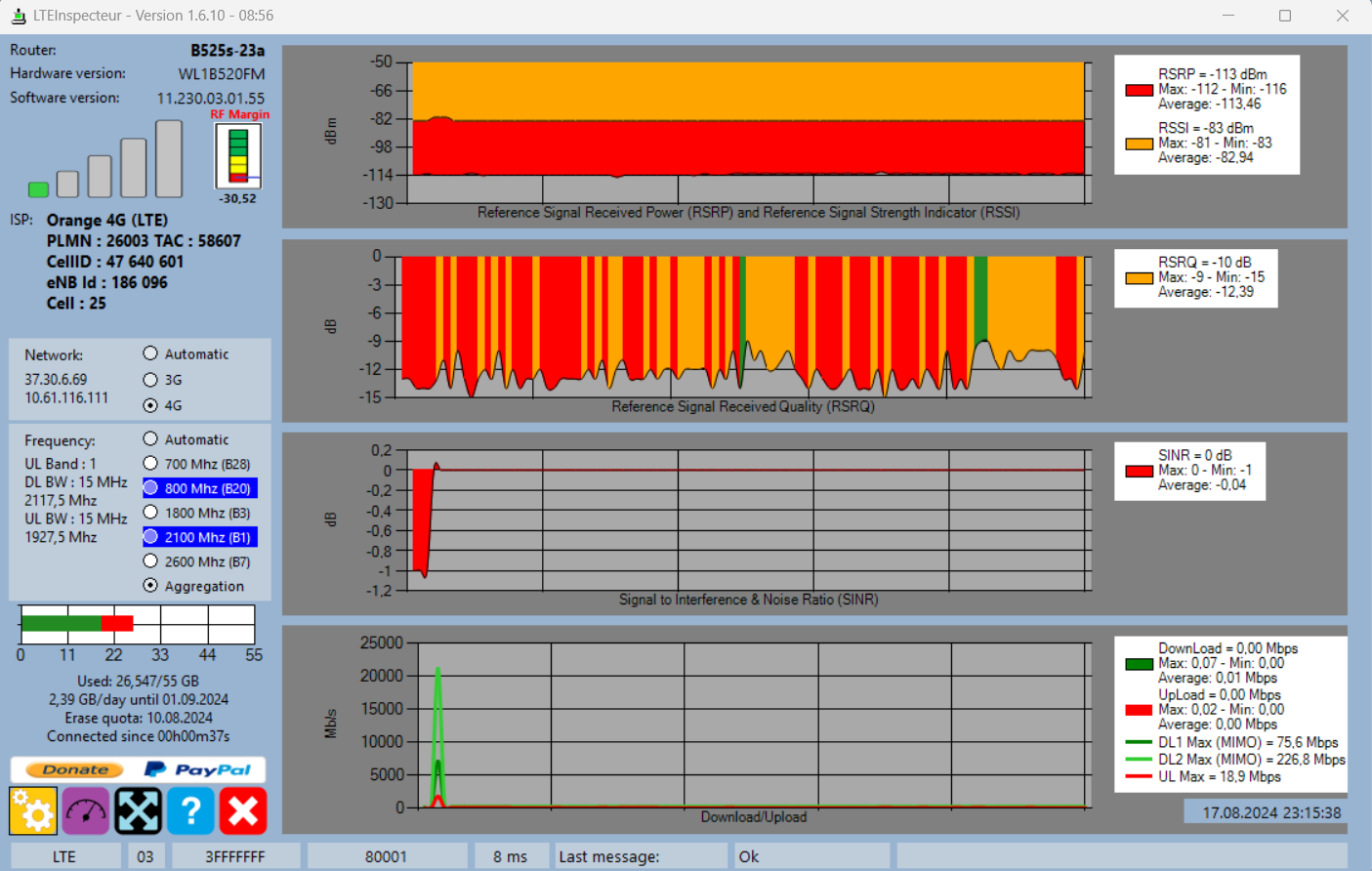Click the LTE status bar cell
Viewport: 1372px width, 871px height.
pyautogui.click(x=64, y=856)
